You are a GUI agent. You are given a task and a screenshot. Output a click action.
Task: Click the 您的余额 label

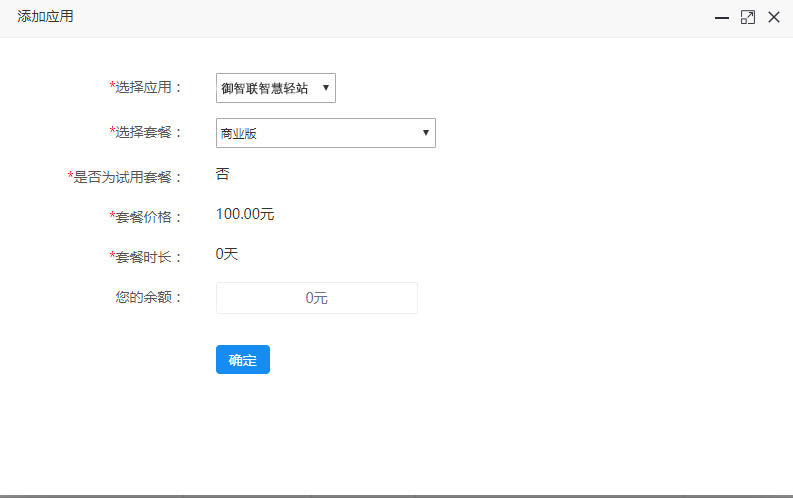point(150,297)
